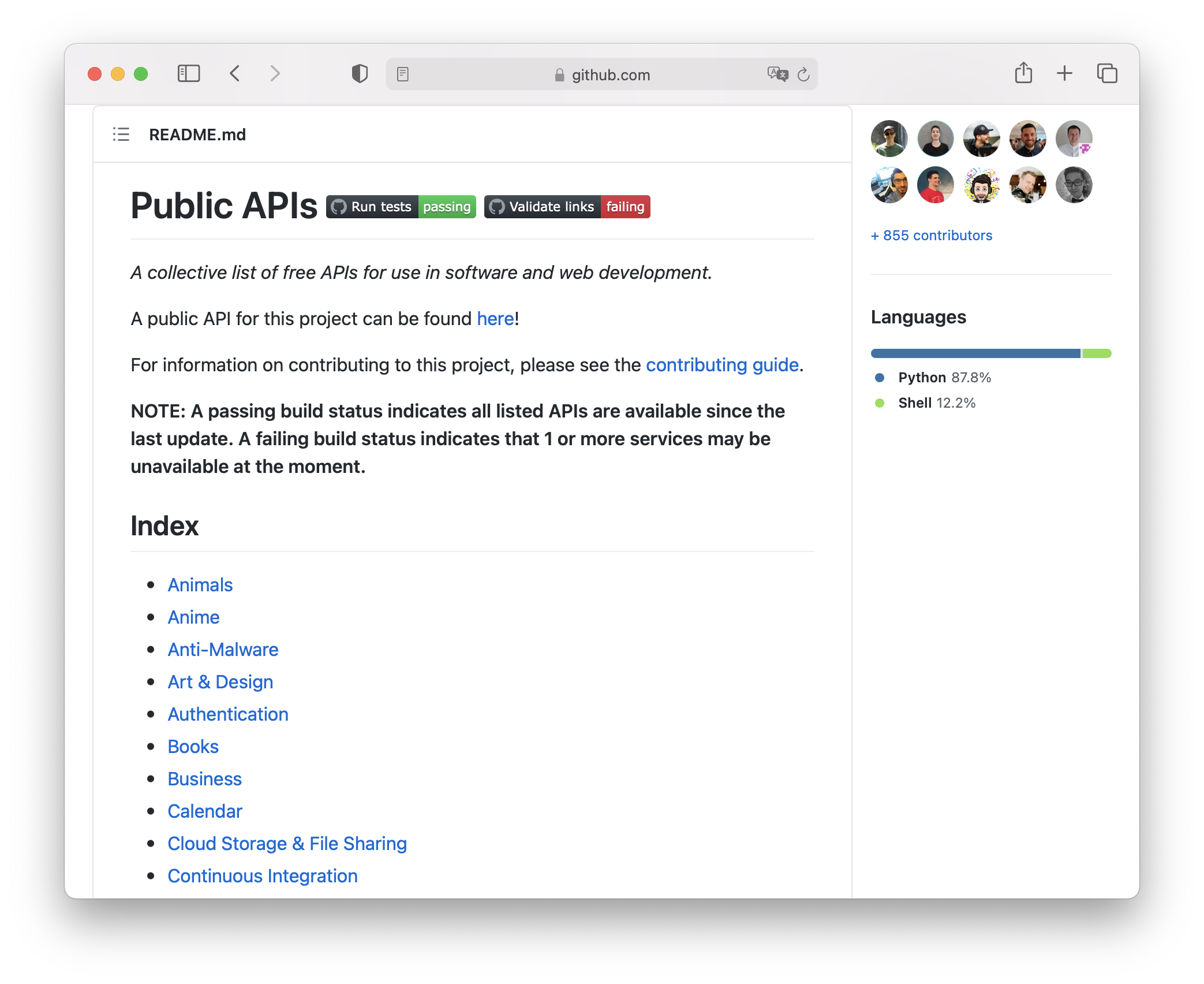View all 855 contributors

coord(931,235)
